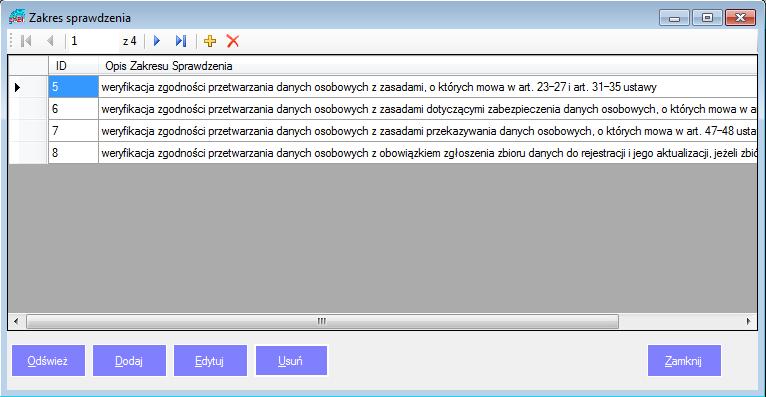
Task: Close the Zakres sprawdzenia window
Action: coord(741,18)
